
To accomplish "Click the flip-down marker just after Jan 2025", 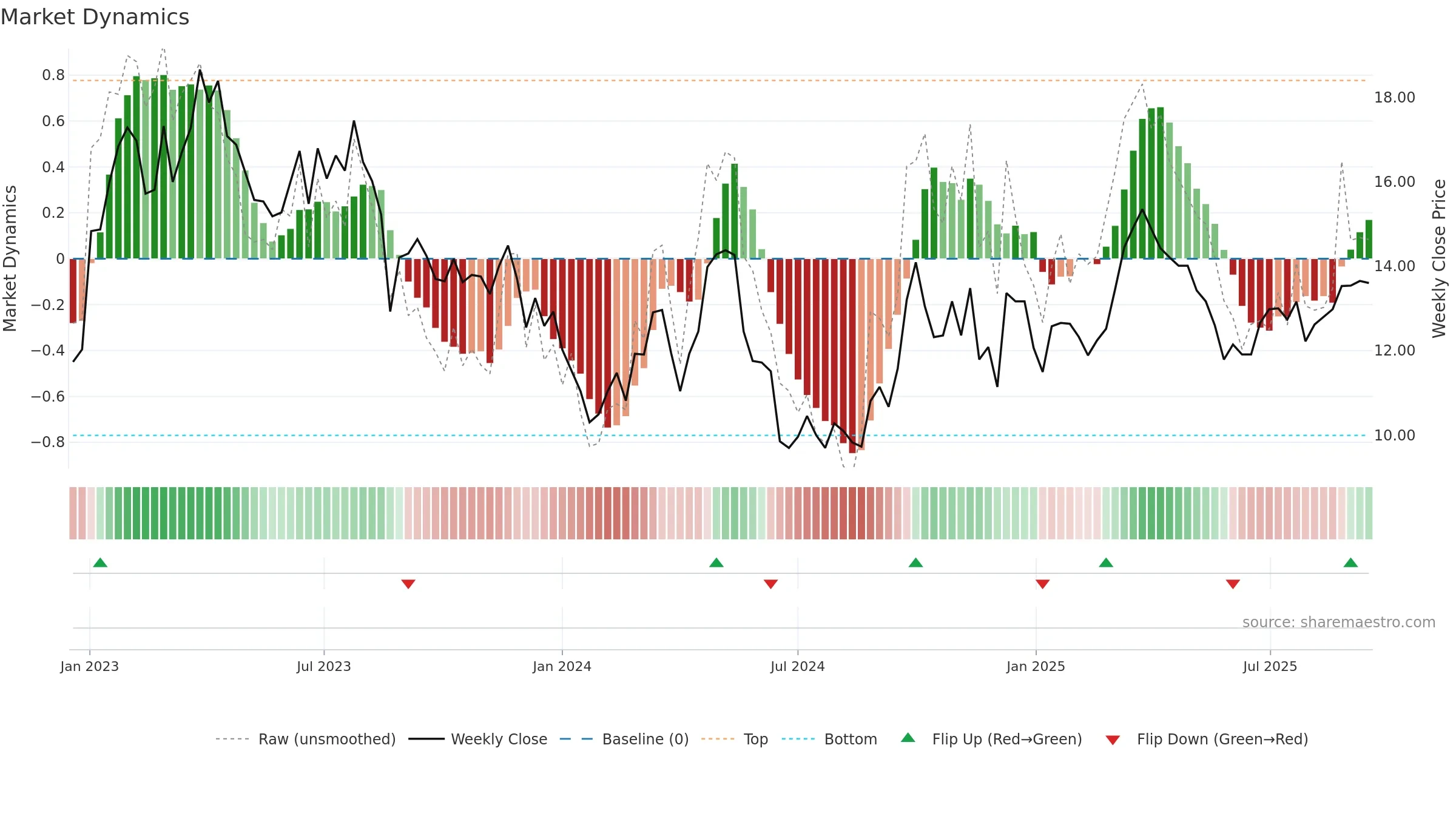I will [x=1042, y=584].
